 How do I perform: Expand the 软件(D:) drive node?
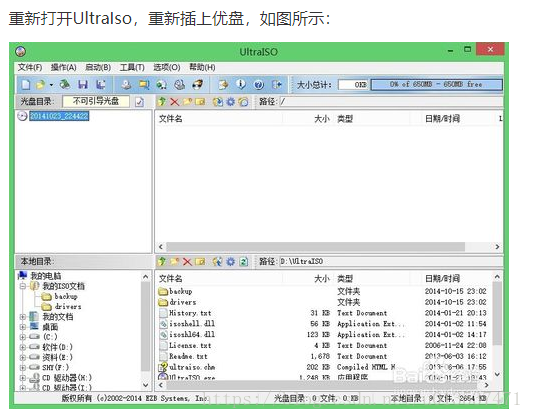coord(23,347)
